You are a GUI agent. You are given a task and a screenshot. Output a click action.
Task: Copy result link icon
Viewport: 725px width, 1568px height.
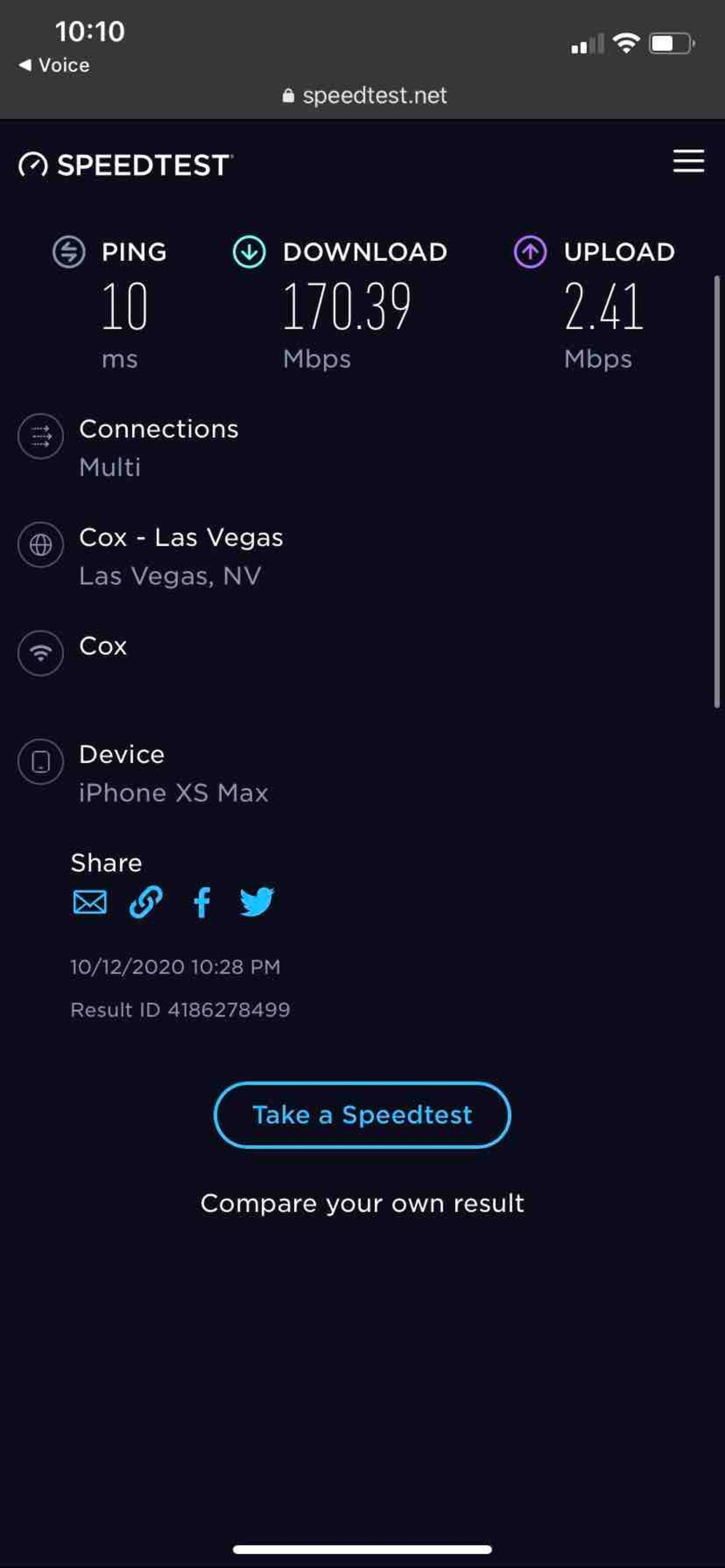click(x=146, y=902)
